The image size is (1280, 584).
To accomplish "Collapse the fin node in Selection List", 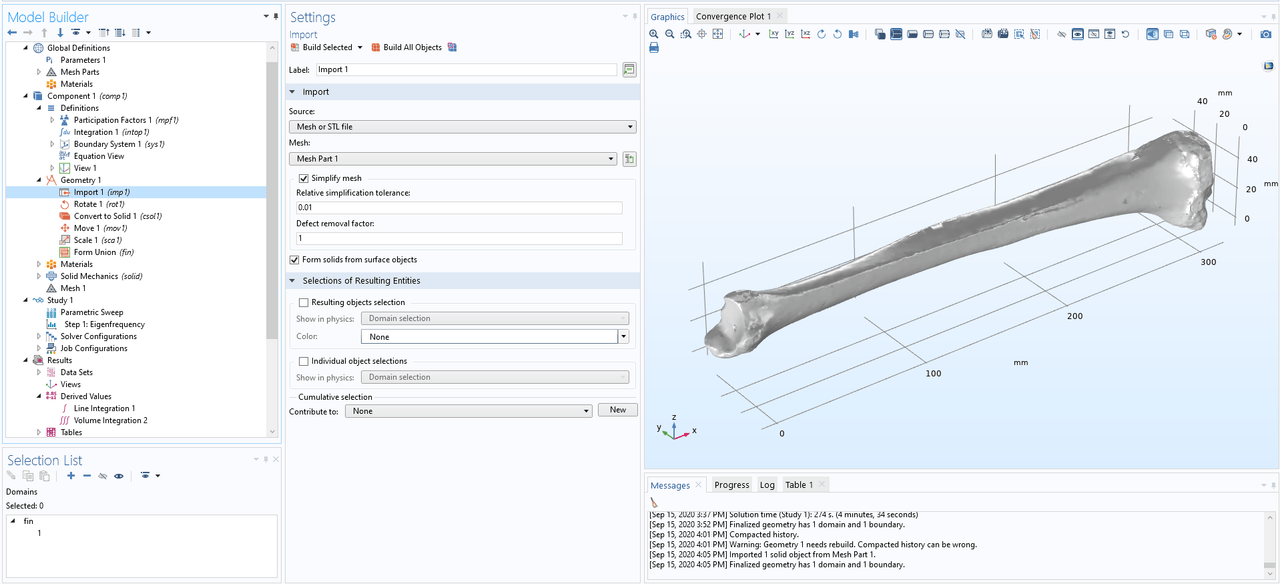I will 13,521.
